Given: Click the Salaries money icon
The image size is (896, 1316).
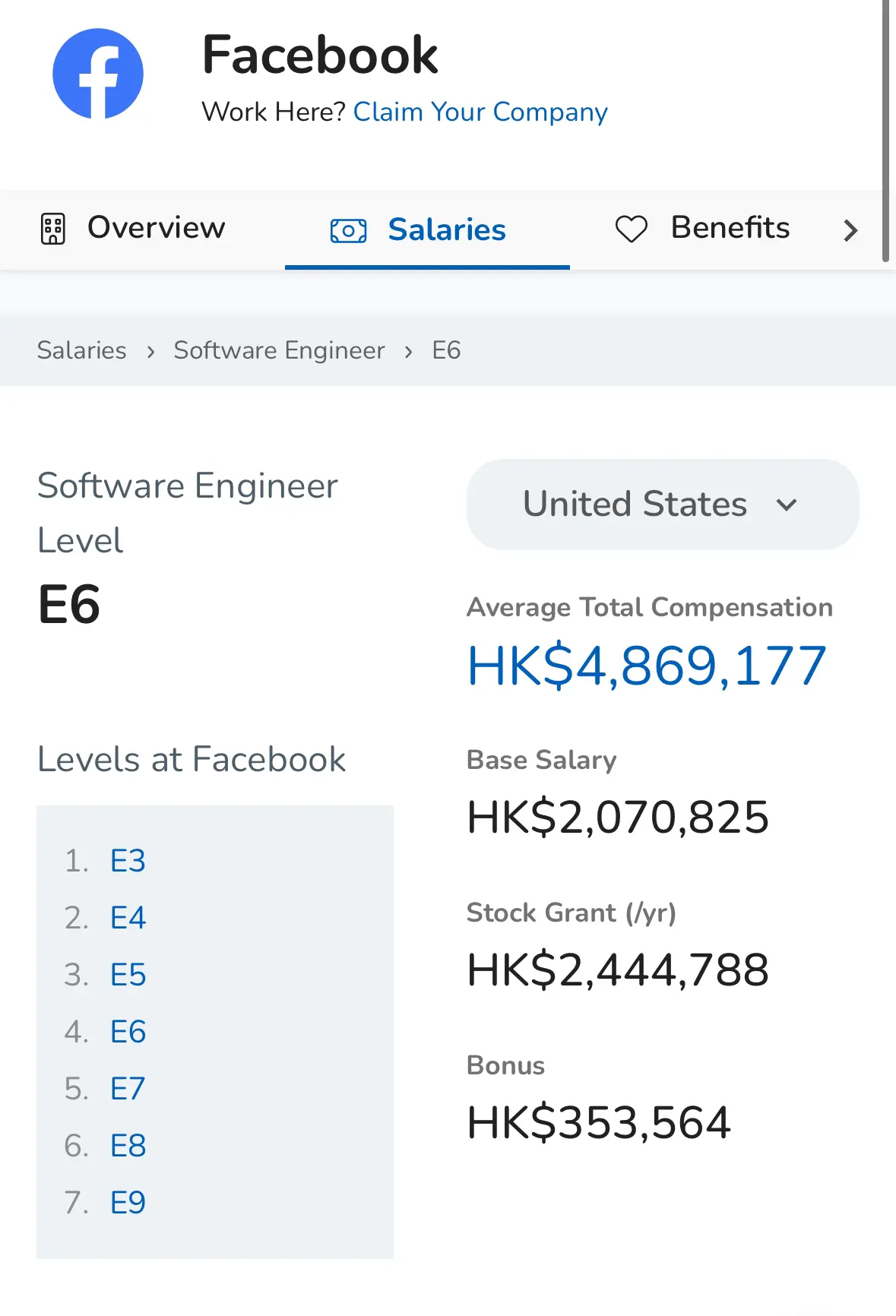Looking at the screenshot, I should point(348,230).
